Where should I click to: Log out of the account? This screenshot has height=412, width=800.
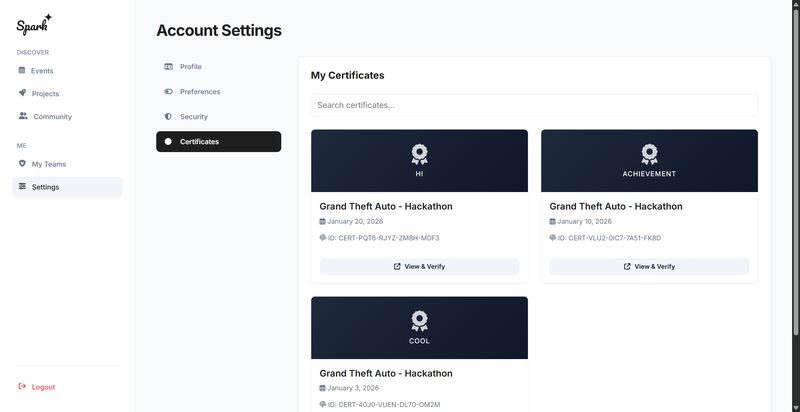pyautogui.click(x=37, y=387)
